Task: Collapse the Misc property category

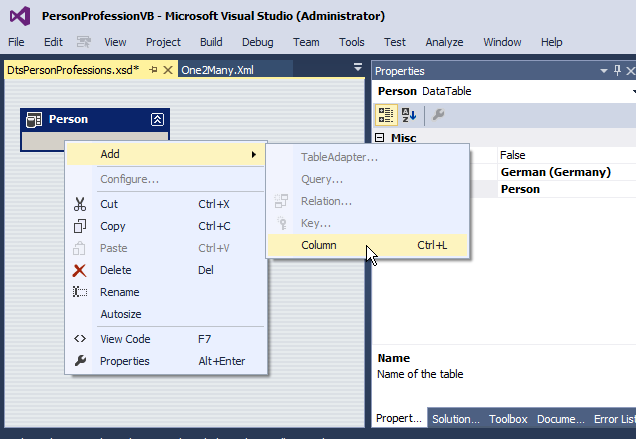Action: (x=380, y=138)
